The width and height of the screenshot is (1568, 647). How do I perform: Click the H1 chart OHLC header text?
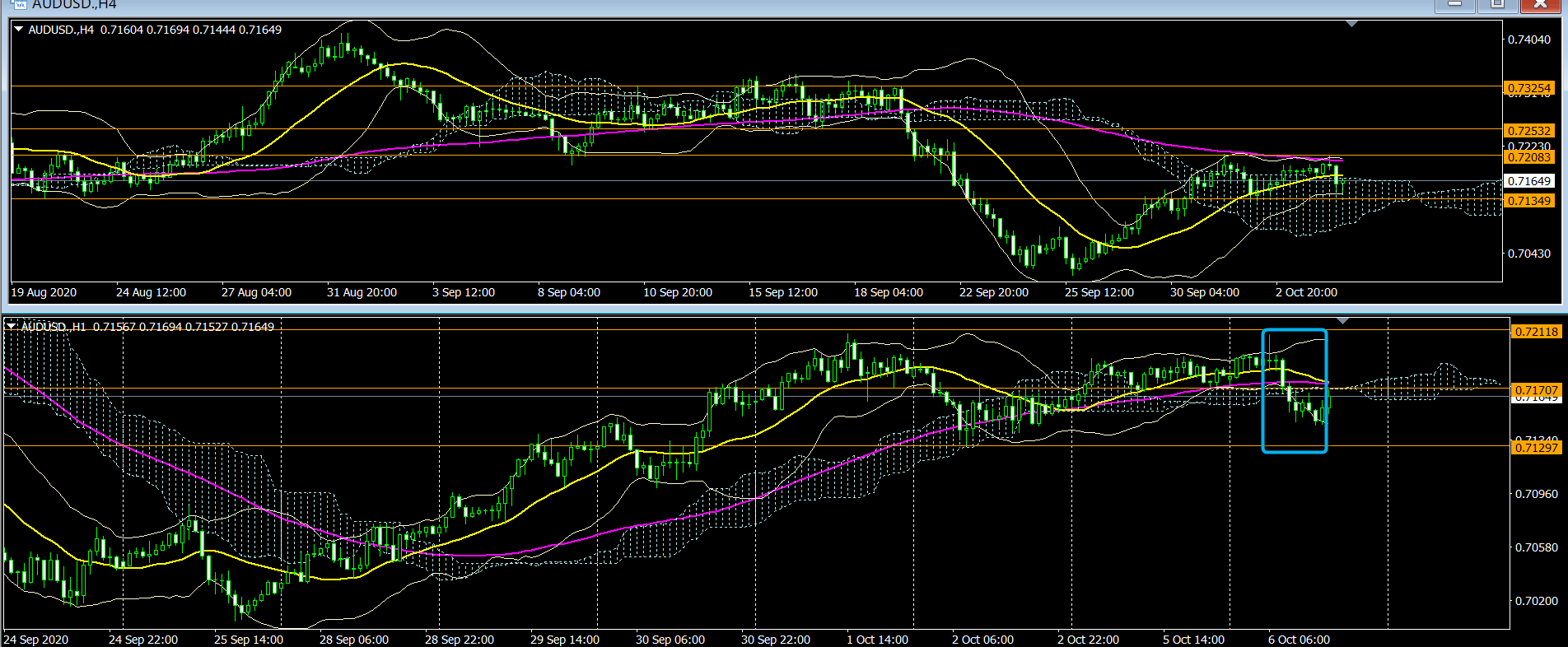pos(147,327)
